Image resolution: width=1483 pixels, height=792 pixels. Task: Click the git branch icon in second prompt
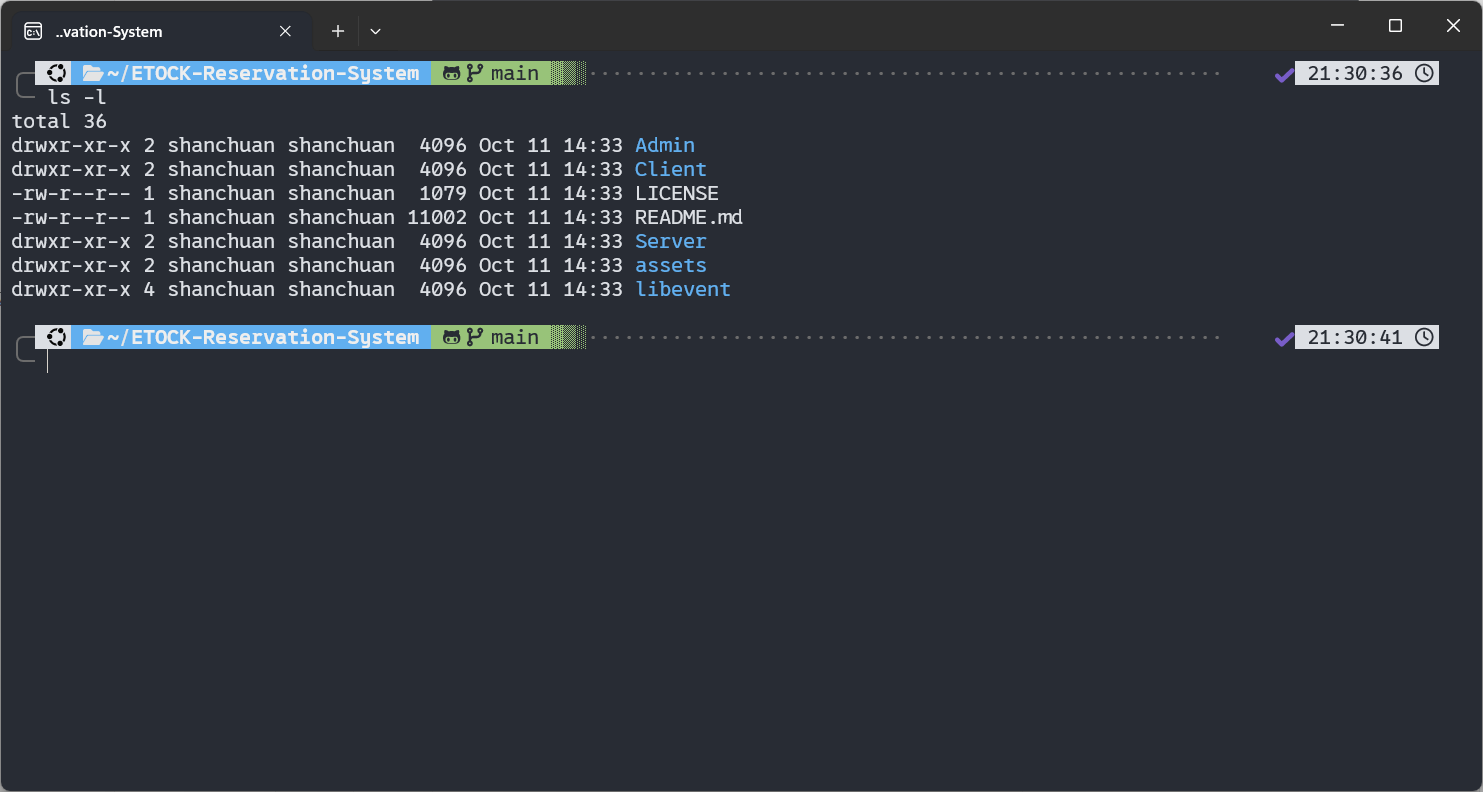click(x=475, y=337)
